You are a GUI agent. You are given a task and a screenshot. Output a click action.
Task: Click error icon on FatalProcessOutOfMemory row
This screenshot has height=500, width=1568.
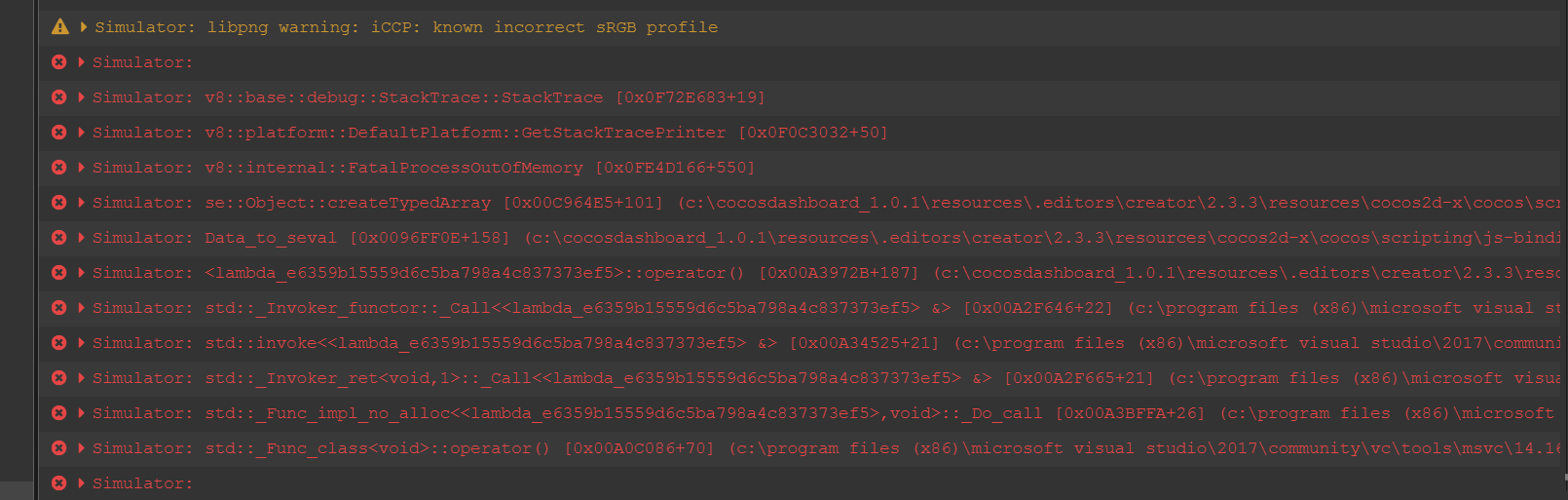(x=59, y=168)
